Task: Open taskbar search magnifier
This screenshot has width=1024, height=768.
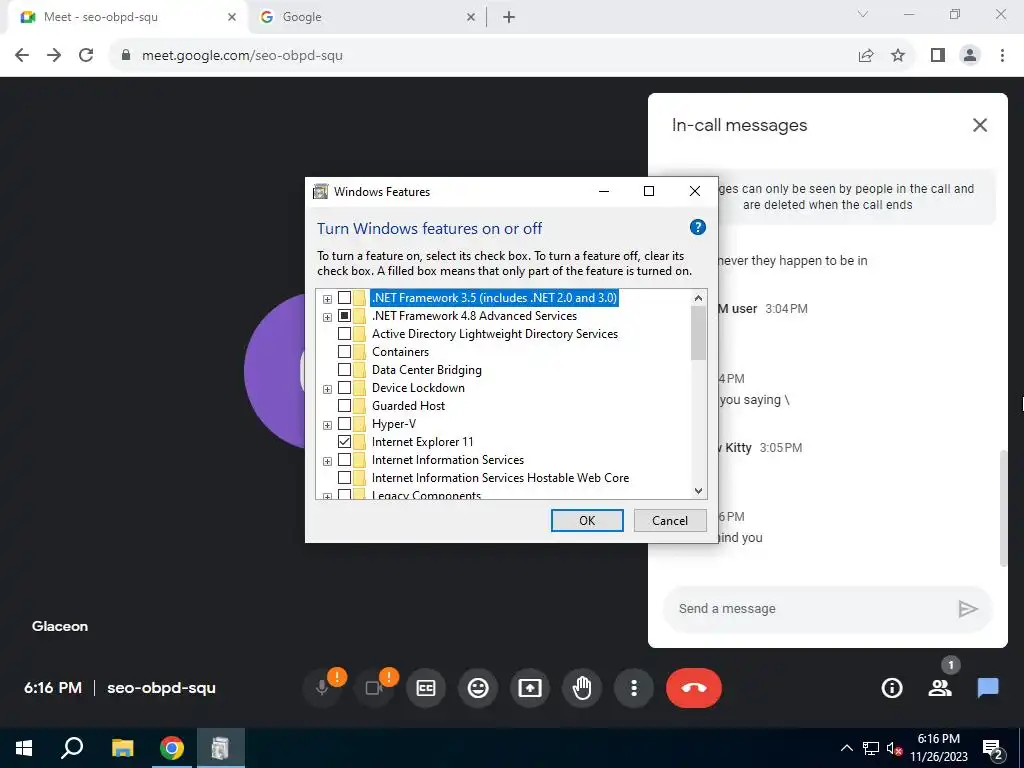Action: (72, 748)
